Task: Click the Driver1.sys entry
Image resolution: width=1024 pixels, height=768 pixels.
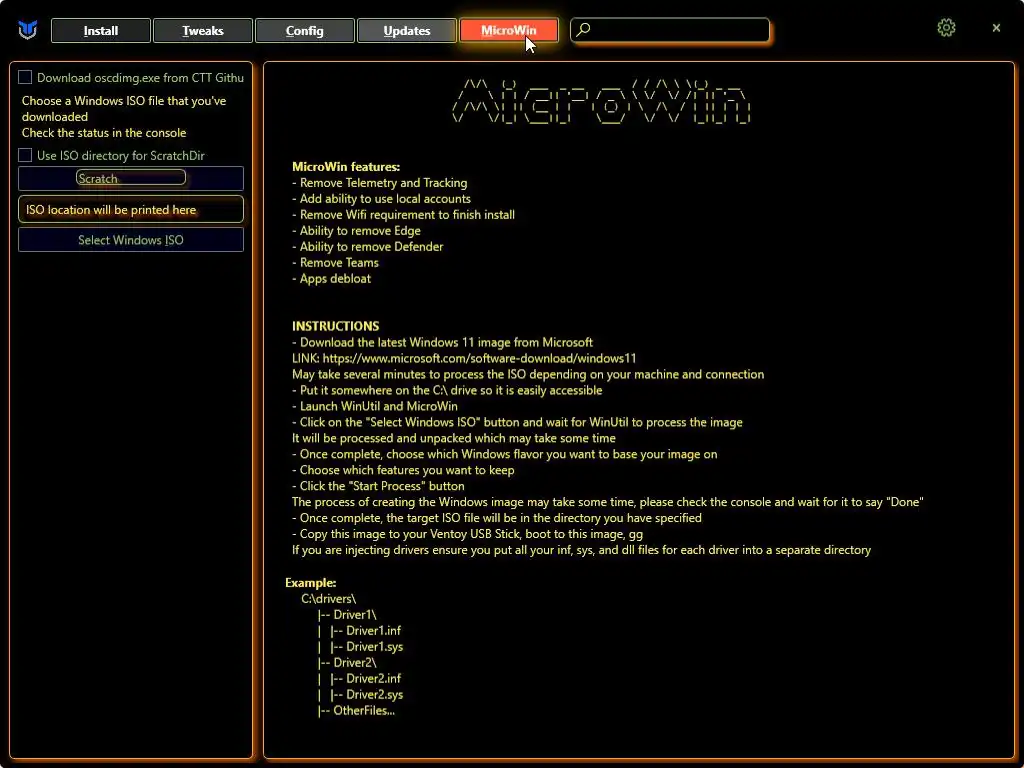Action: (x=374, y=647)
